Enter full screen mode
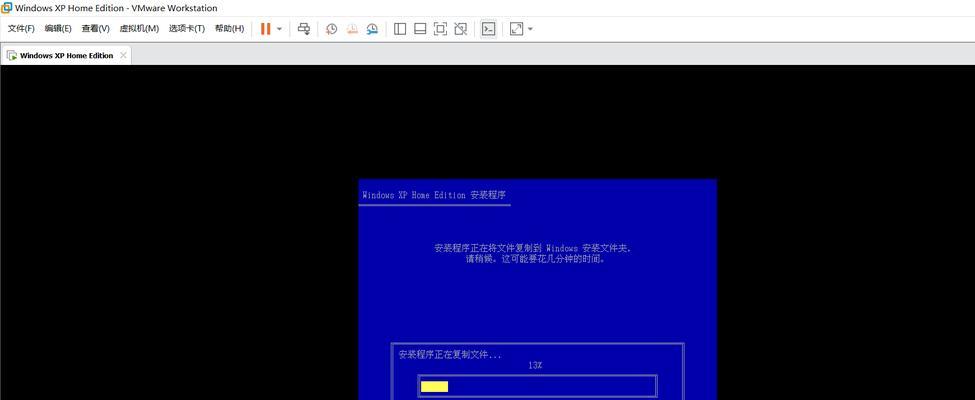This screenshot has width=975, height=400. 440,29
